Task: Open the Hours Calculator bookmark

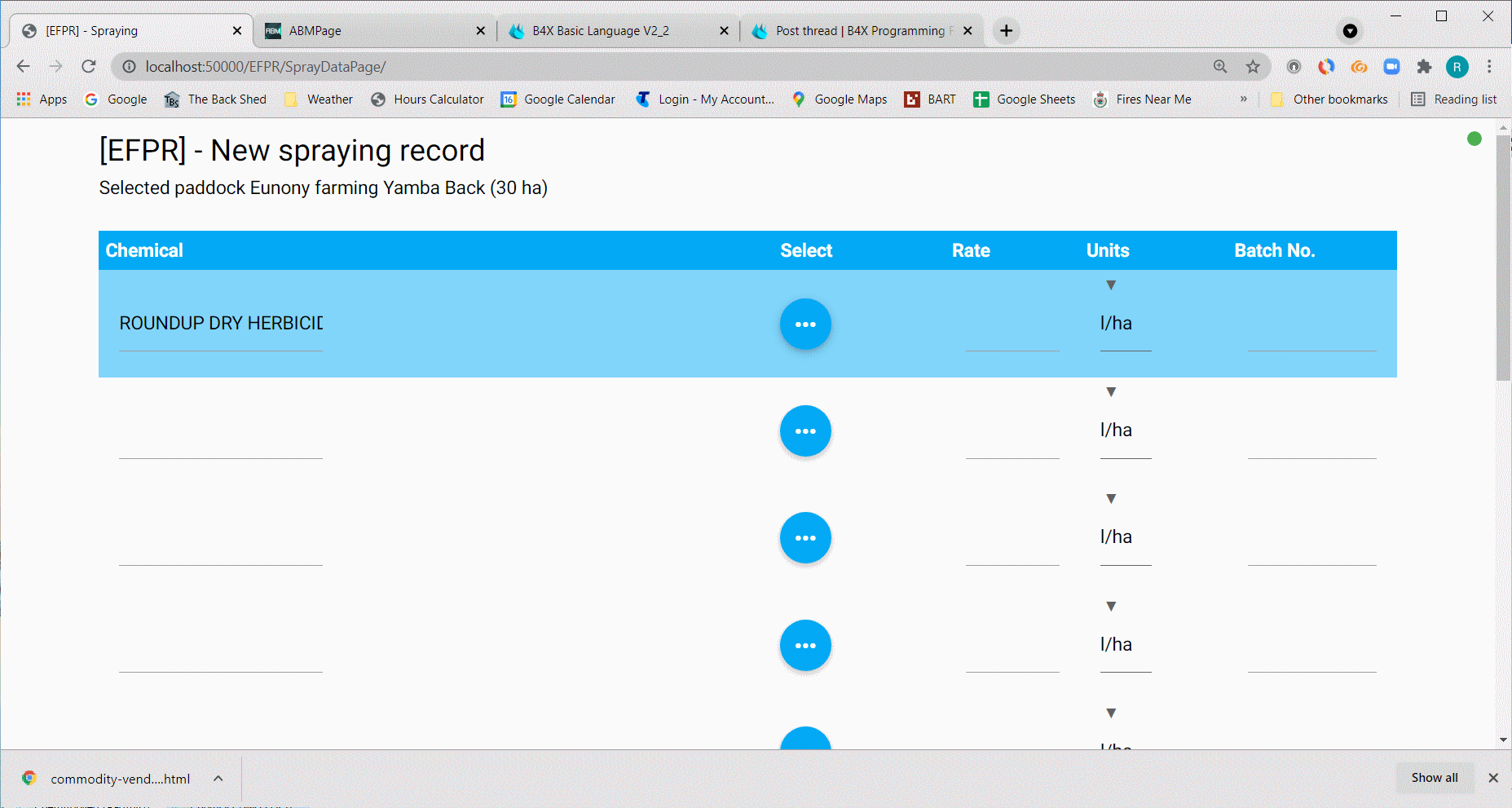Action: point(427,99)
